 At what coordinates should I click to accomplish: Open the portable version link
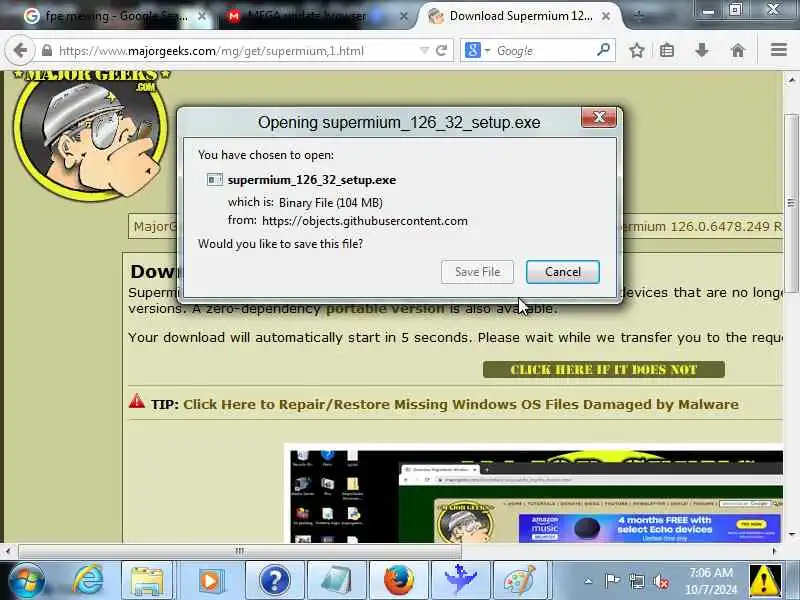coord(385,309)
